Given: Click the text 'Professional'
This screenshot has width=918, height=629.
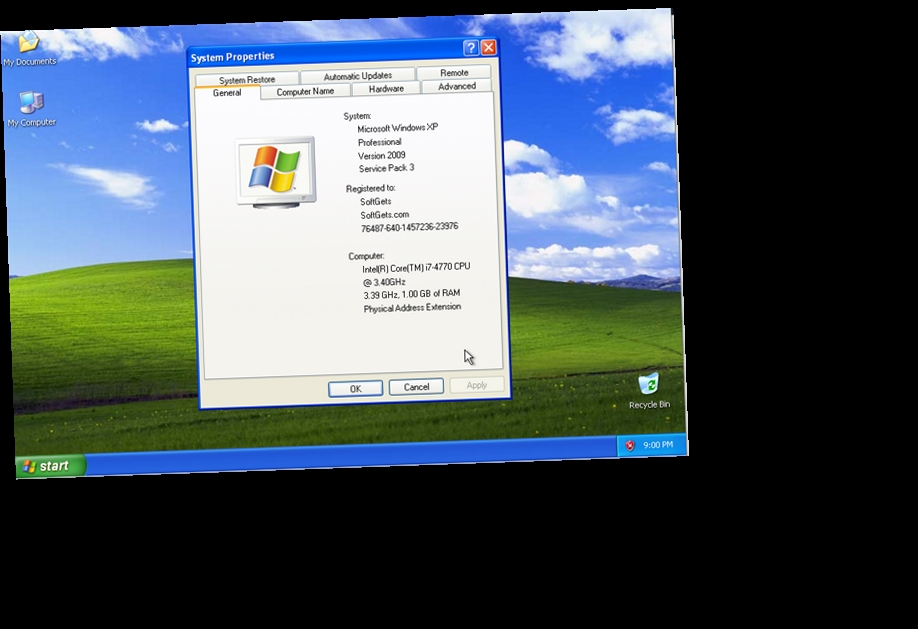Looking at the screenshot, I should coord(379,142).
